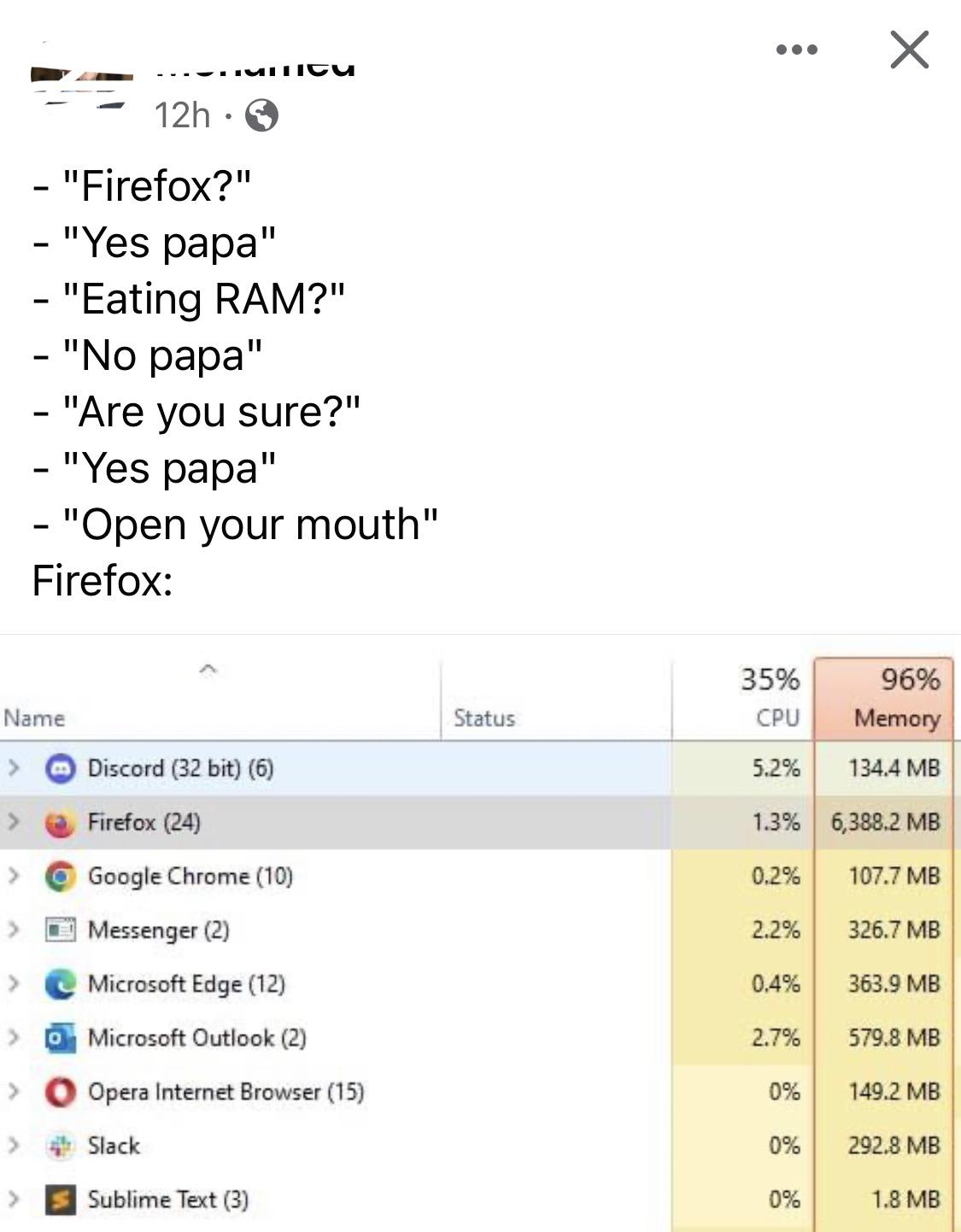Click the Messenger process icon
Screen dimensions: 961x1232
click(x=60, y=930)
